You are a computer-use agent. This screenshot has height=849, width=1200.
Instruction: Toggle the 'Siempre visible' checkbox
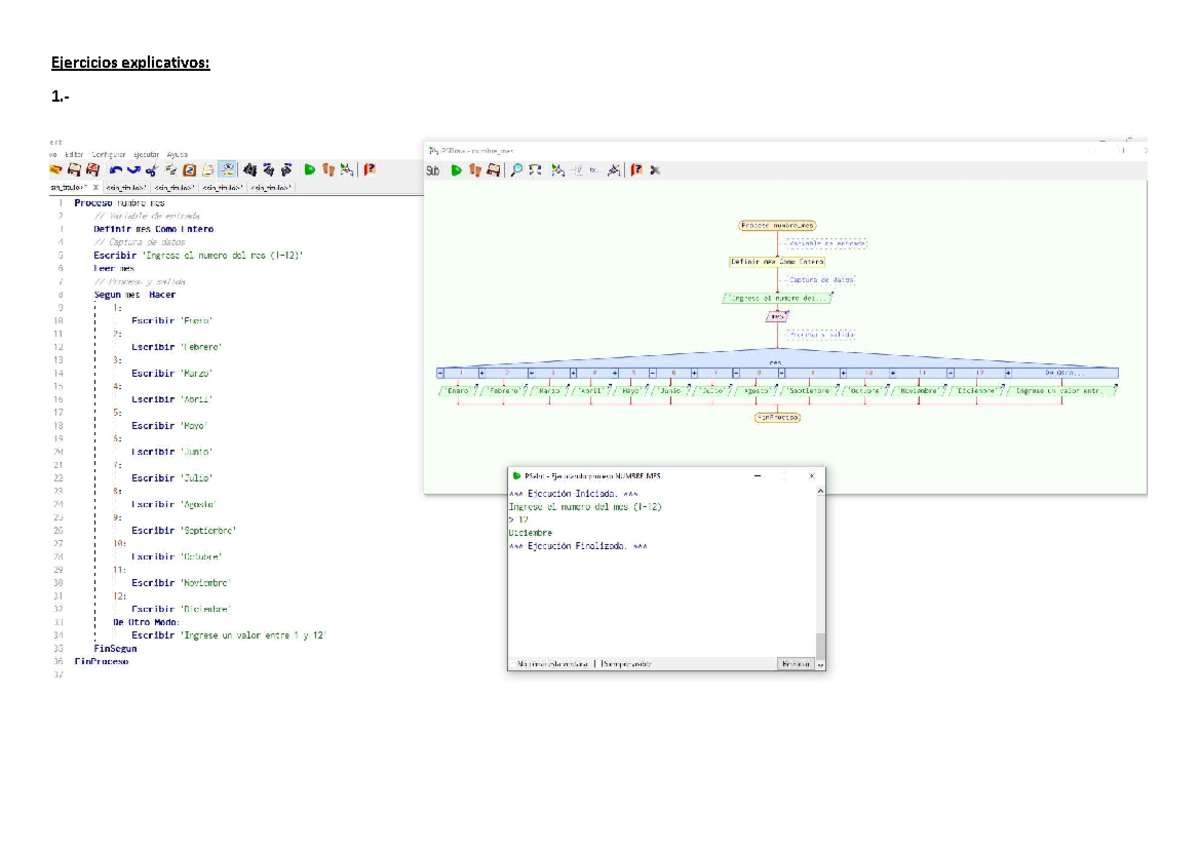coord(598,664)
